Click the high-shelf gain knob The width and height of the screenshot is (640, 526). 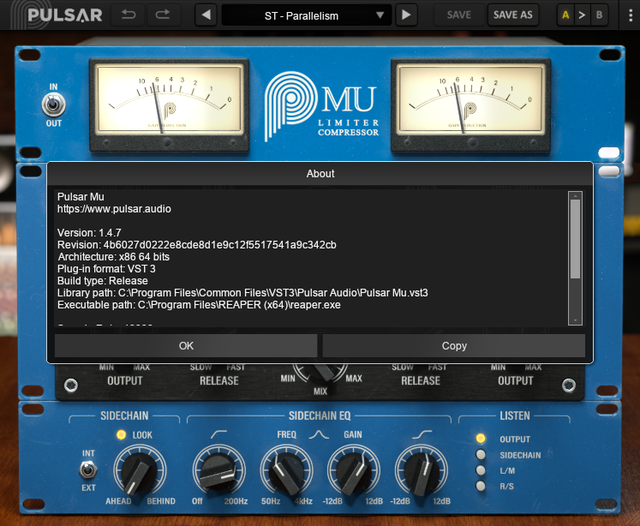pos(421,471)
